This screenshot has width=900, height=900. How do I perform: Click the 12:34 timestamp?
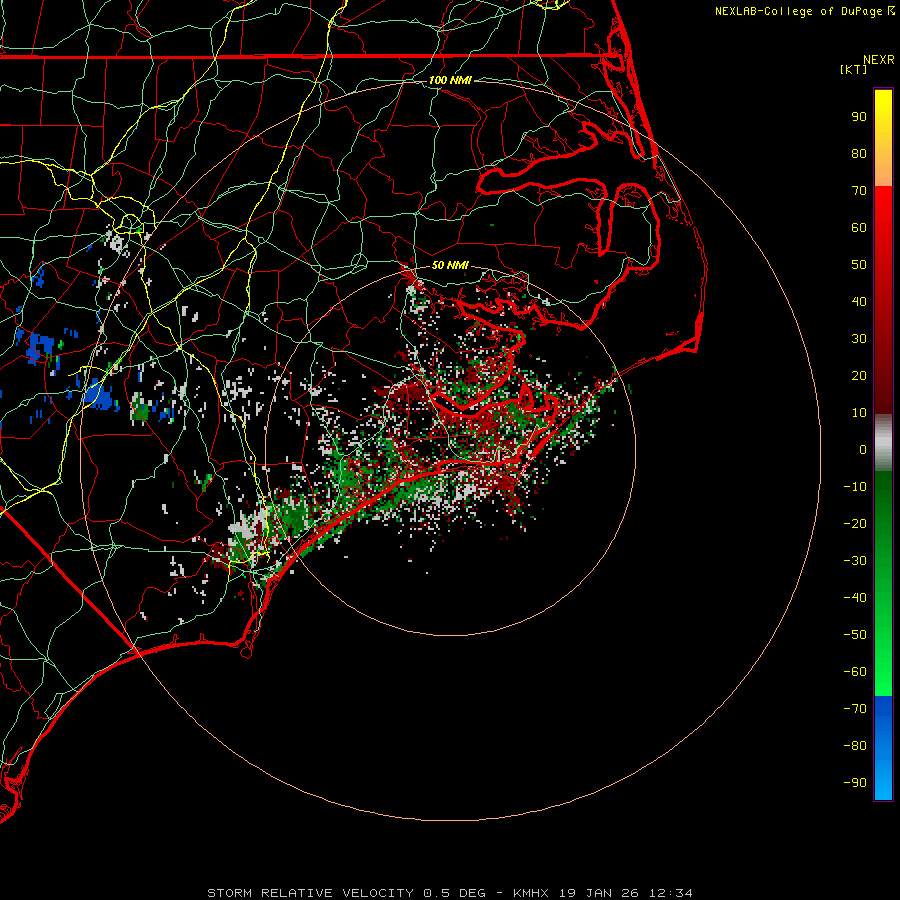click(670, 893)
